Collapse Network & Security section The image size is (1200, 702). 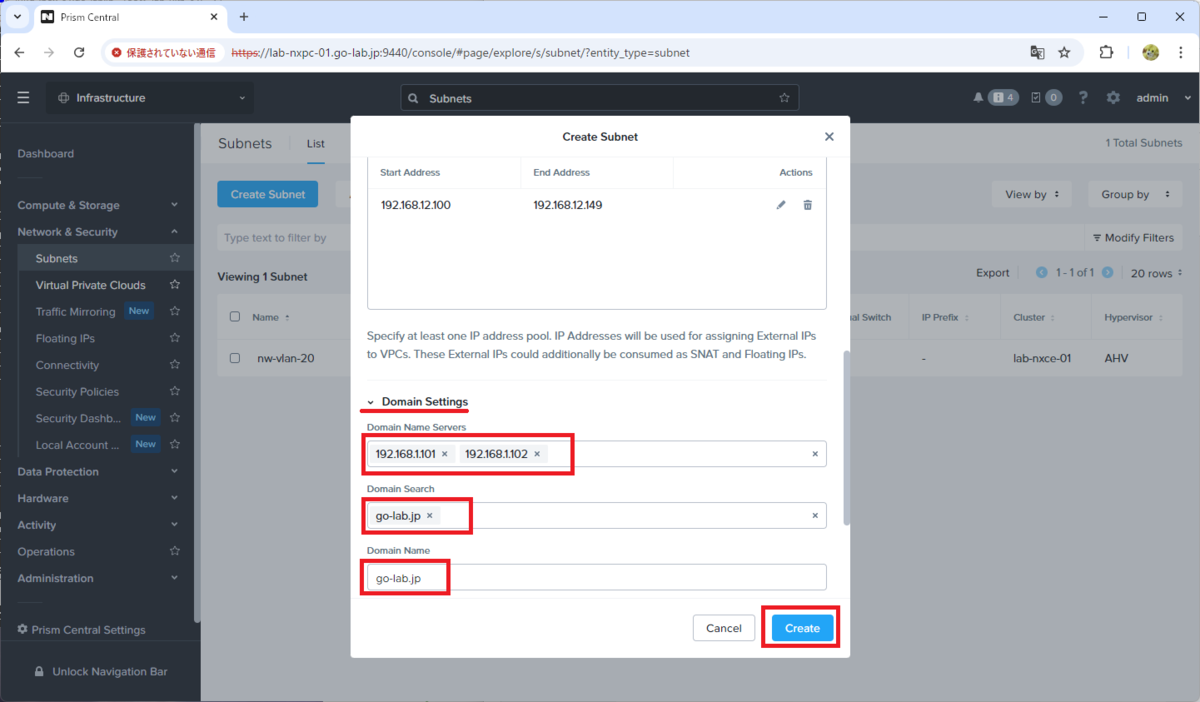[x=98, y=232]
